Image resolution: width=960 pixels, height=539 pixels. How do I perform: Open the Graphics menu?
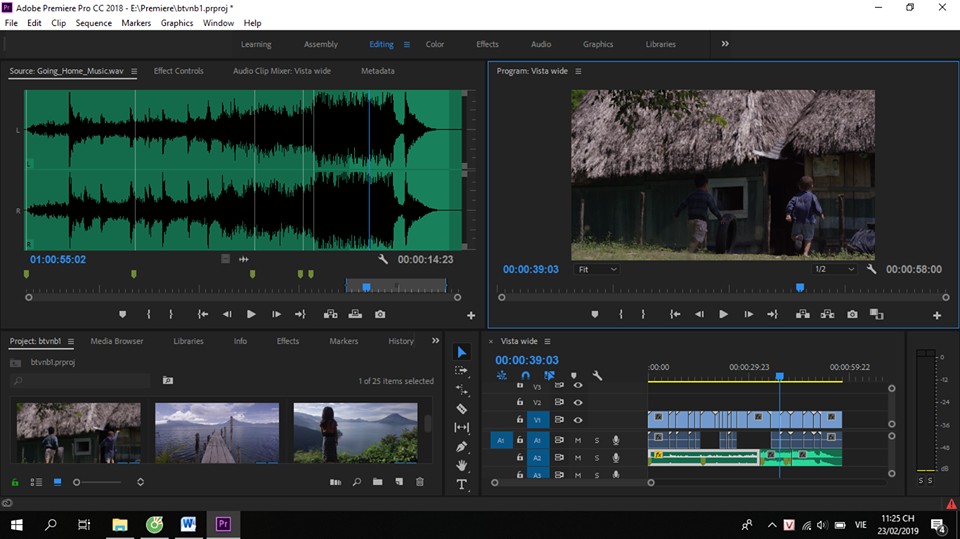pyautogui.click(x=177, y=23)
